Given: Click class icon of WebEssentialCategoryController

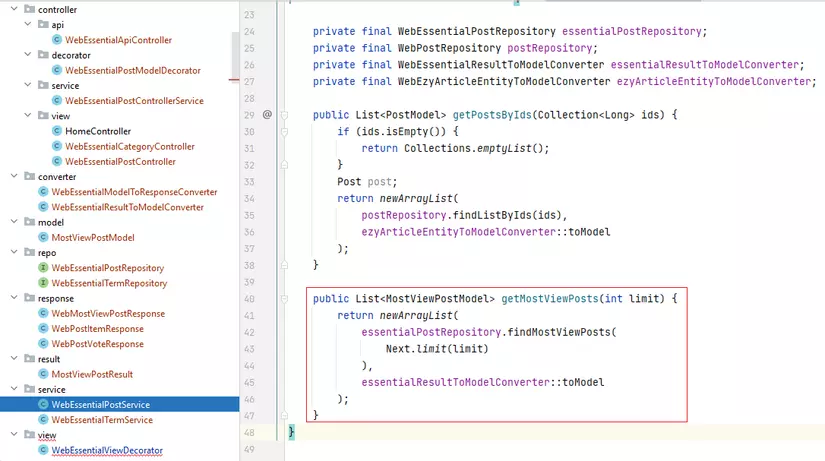Looking at the screenshot, I should (57, 146).
